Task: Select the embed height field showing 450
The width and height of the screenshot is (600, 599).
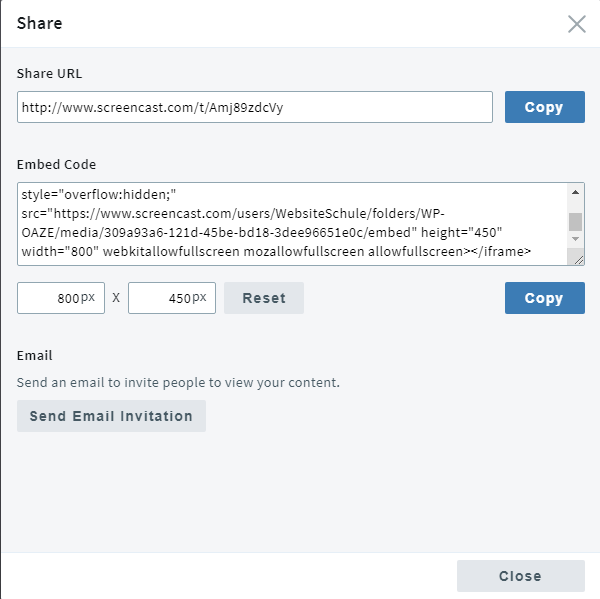Action: pos(172,298)
